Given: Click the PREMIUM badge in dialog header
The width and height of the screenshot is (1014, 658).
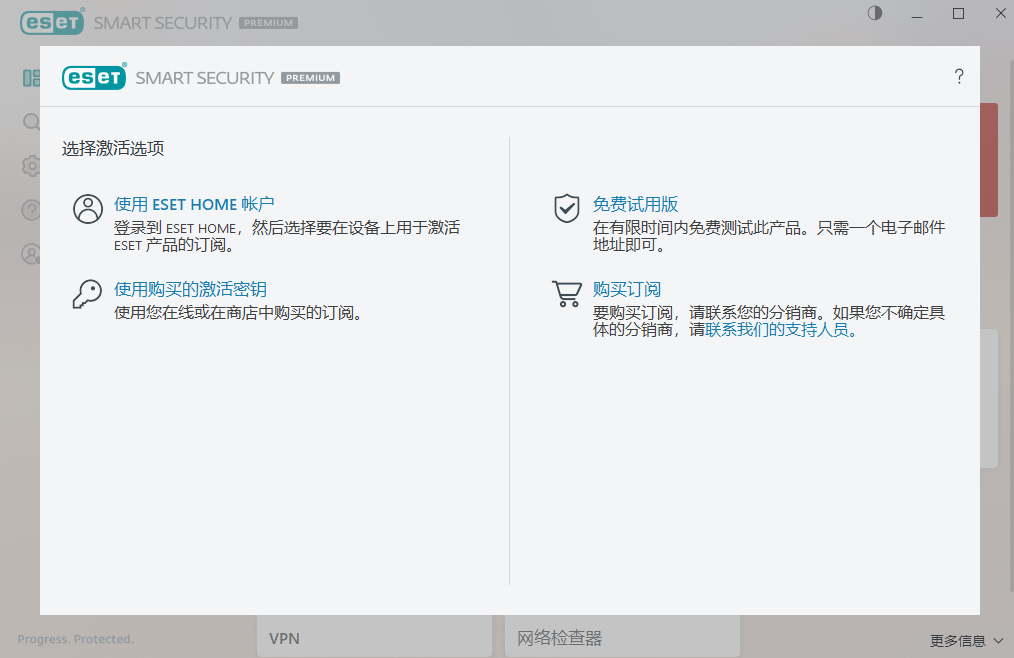Looking at the screenshot, I should [x=310, y=78].
